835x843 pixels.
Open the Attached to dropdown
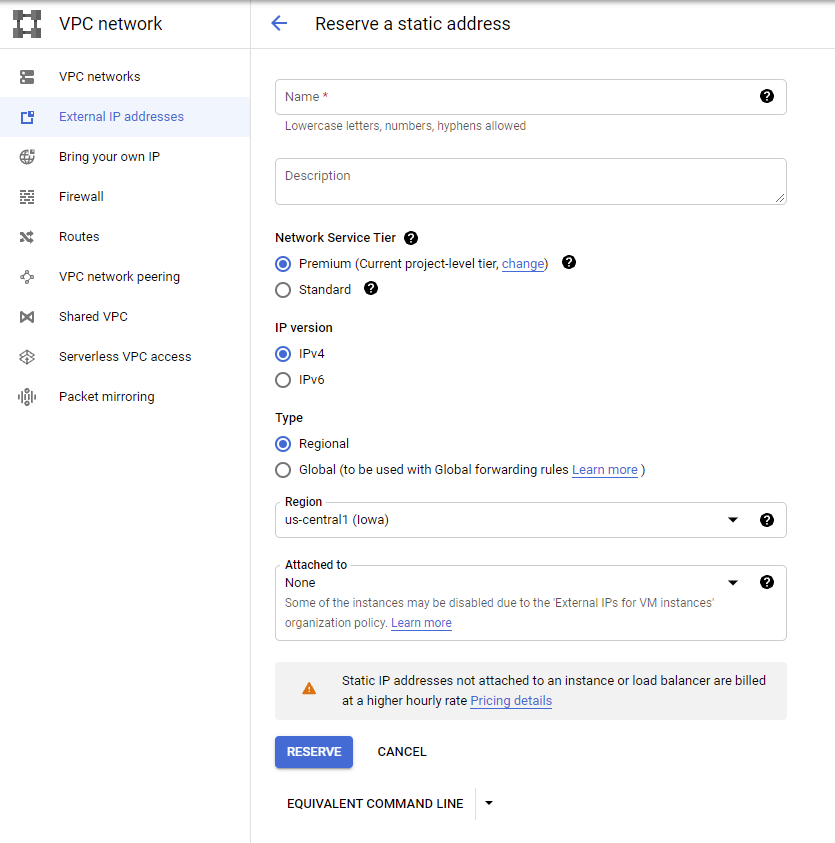pyautogui.click(x=733, y=581)
